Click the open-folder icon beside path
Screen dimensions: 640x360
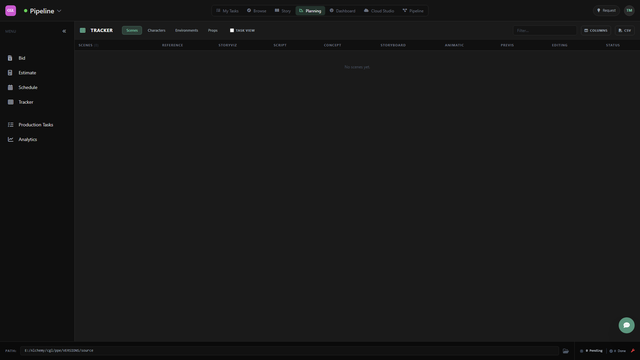pyautogui.click(x=565, y=351)
